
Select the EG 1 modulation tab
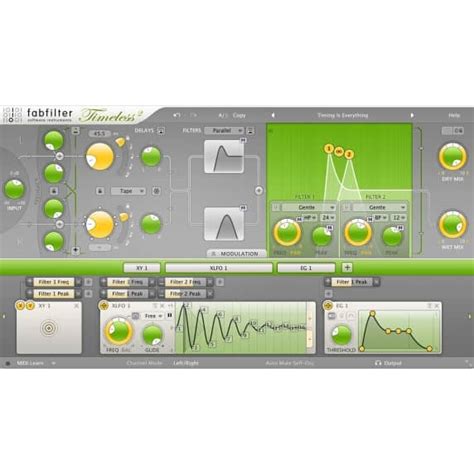306,268
